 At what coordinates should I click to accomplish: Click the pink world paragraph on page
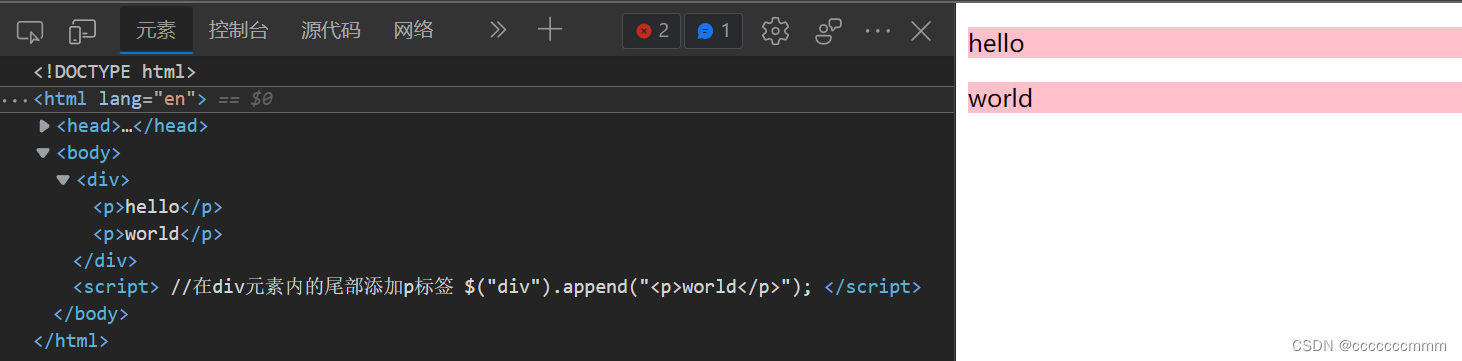(1214, 98)
